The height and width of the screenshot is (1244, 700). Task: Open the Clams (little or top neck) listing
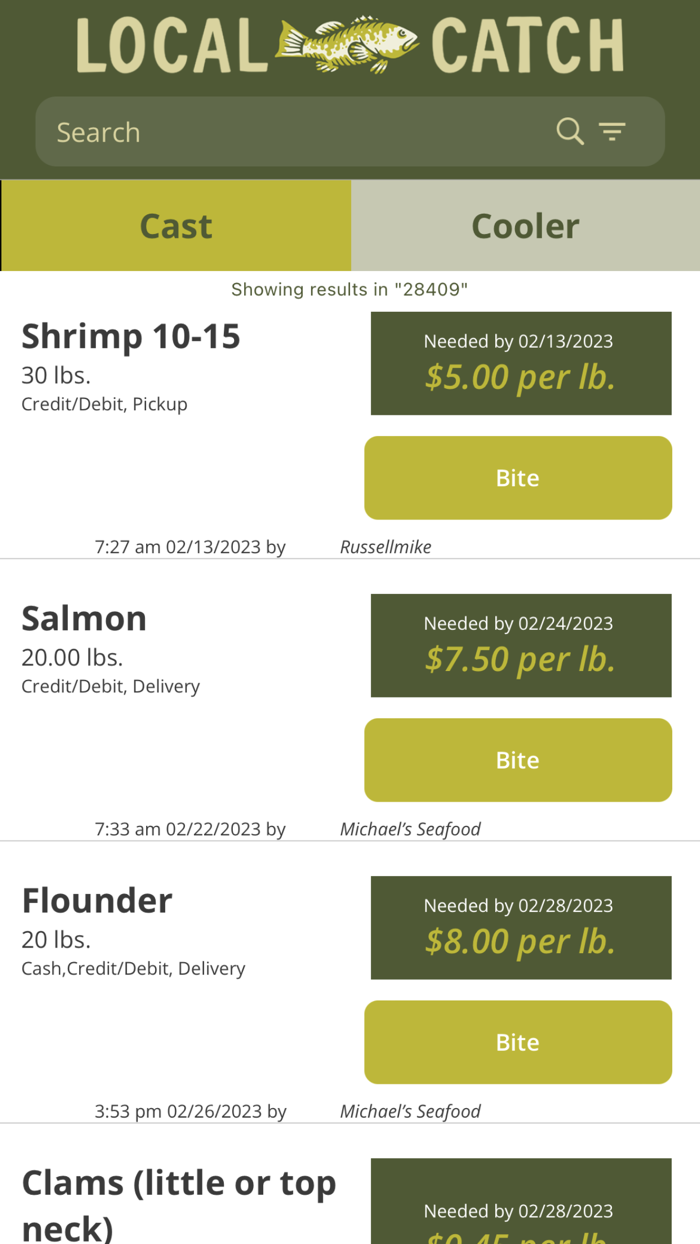(180, 1202)
